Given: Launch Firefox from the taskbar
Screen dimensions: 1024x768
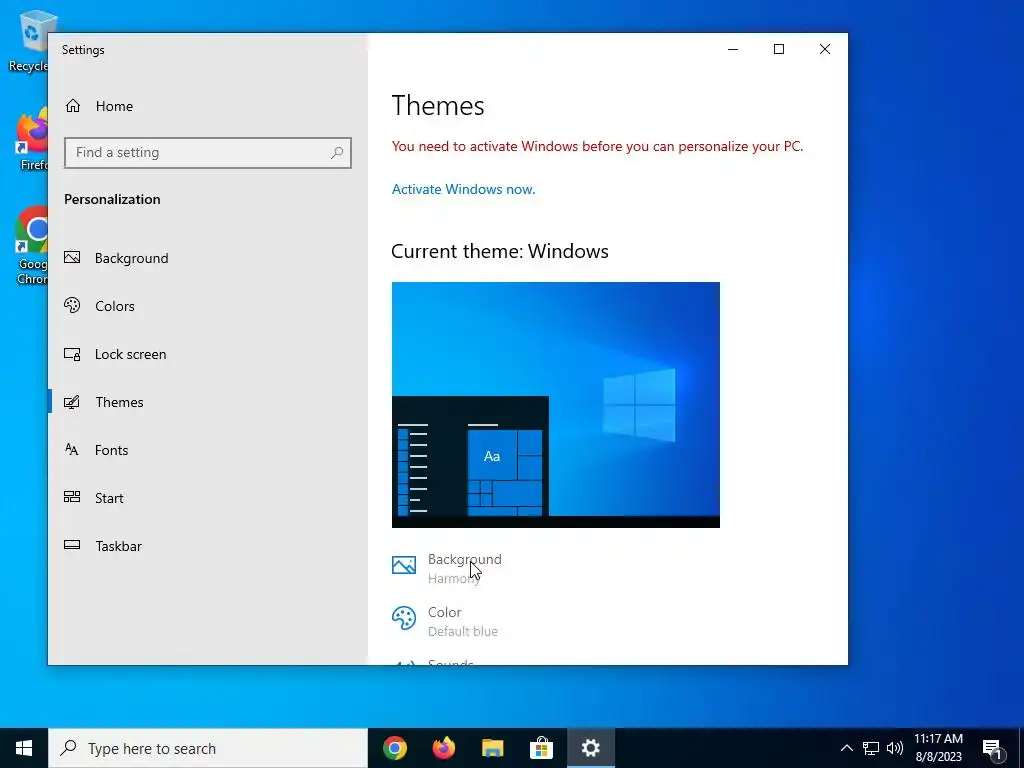Looking at the screenshot, I should click(443, 748).
